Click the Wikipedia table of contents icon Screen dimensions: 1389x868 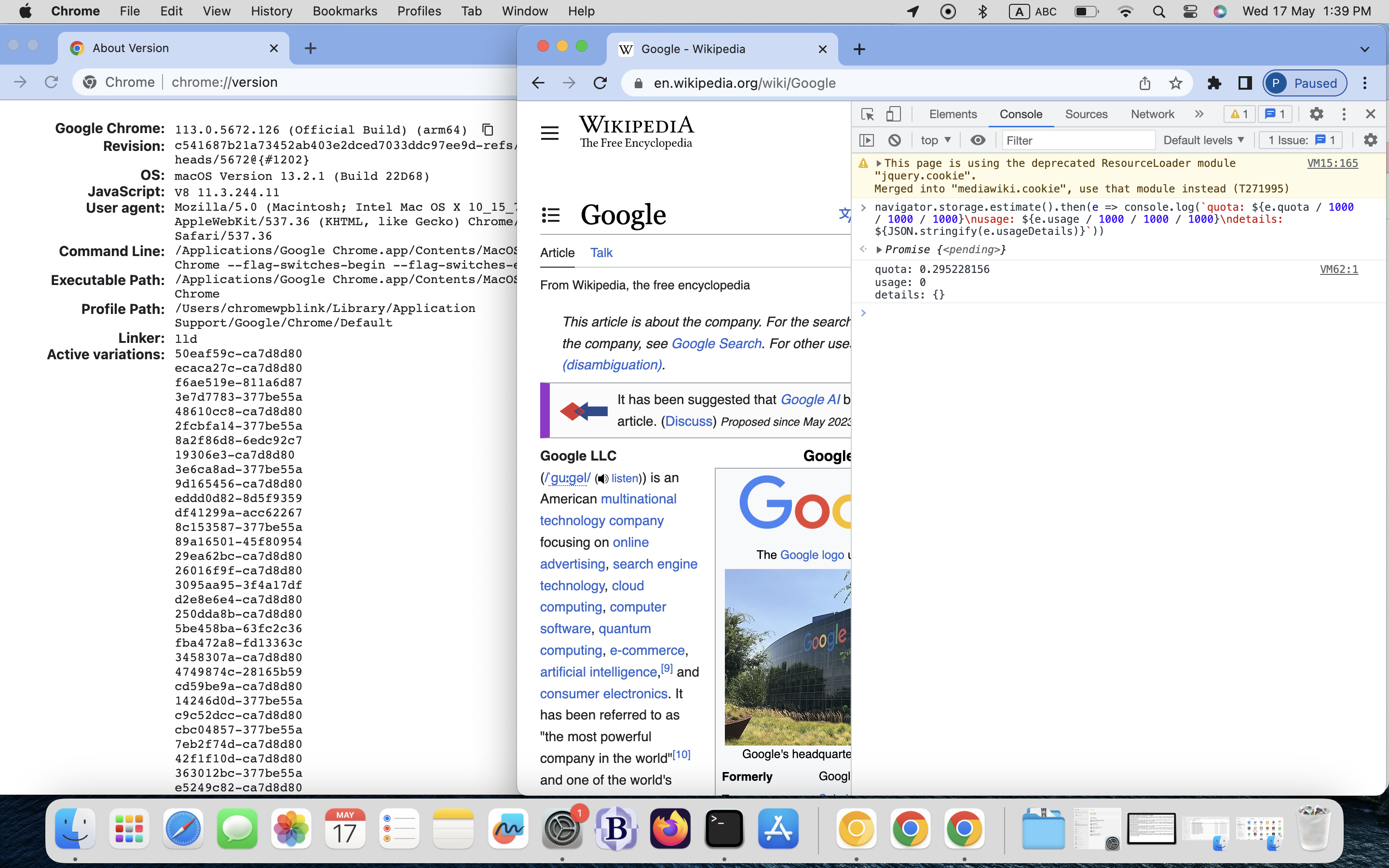coord(550,215)
